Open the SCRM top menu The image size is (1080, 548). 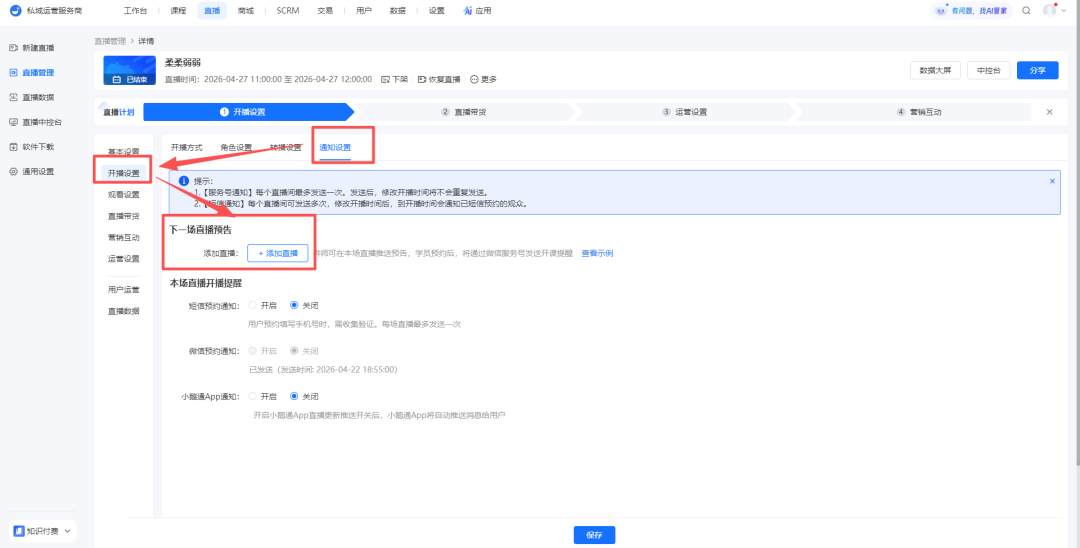pos(288,11)
